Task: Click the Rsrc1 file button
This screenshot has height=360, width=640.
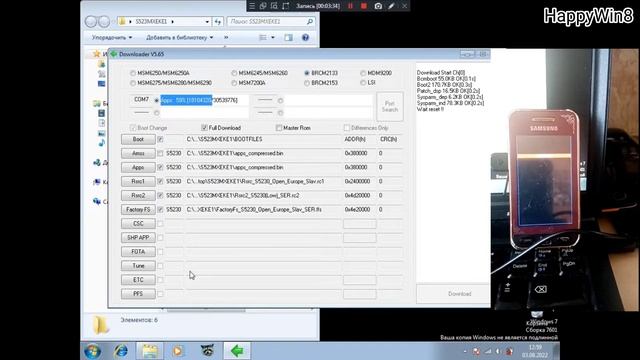Action: [x=138, y=181]
